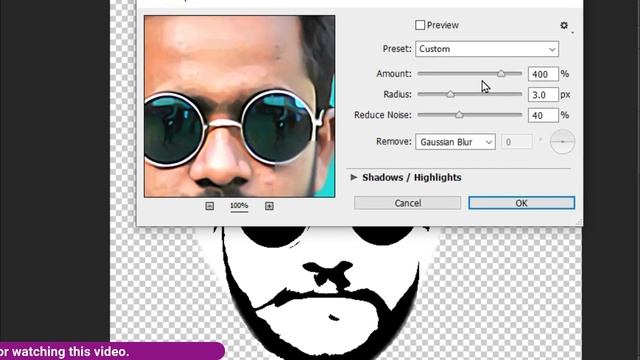640x360 pixels.
Task: Open the Remove dropdown set to Gaussian Blur
Action: coord(456,142)
